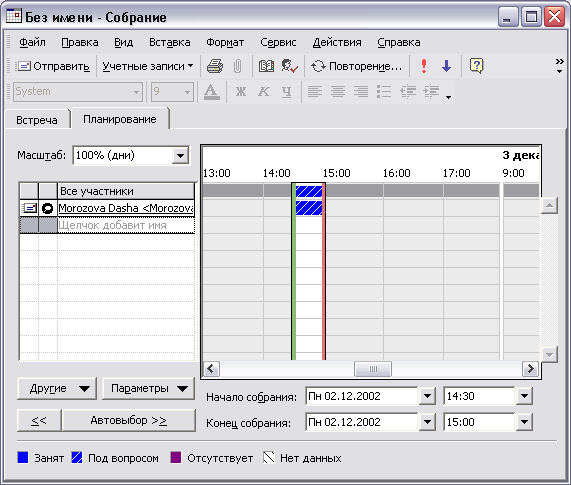Set low importance with blue down arrow
Screen dimensions: 571x485
446,66
